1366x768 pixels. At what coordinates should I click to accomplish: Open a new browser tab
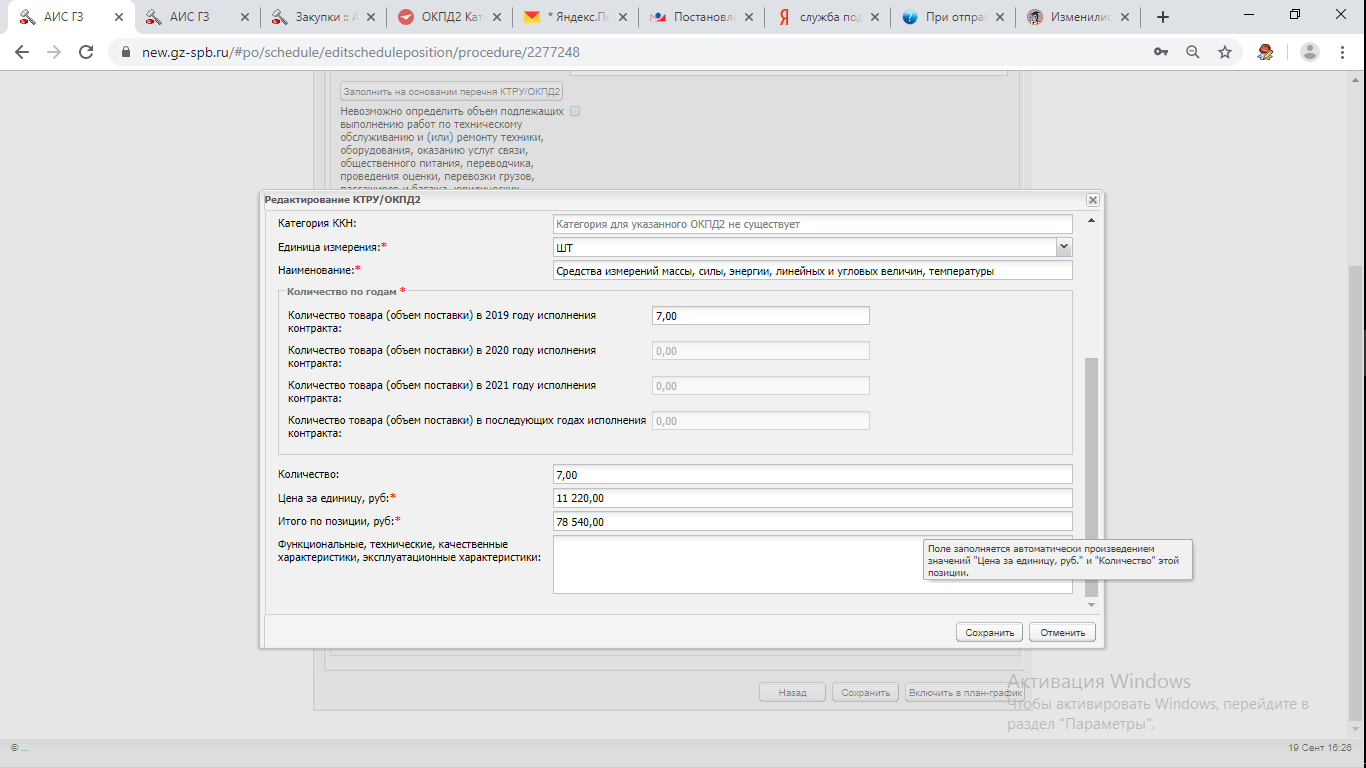coord(1162,17)
